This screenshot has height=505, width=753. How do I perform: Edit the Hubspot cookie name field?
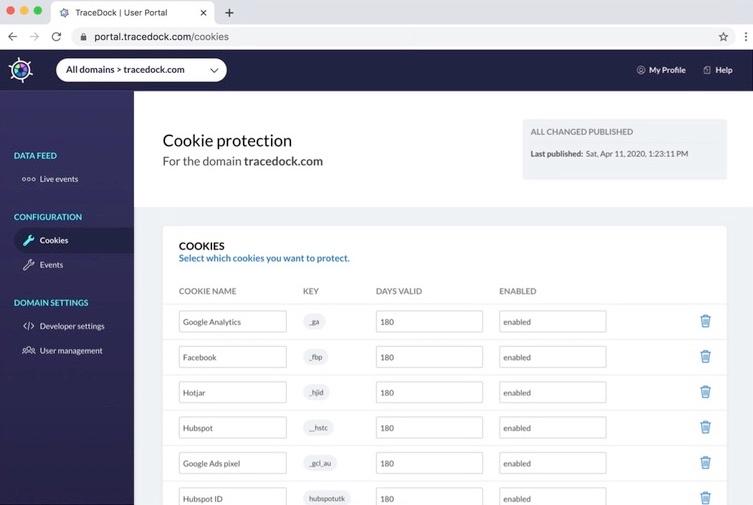(x=232, y=428)
